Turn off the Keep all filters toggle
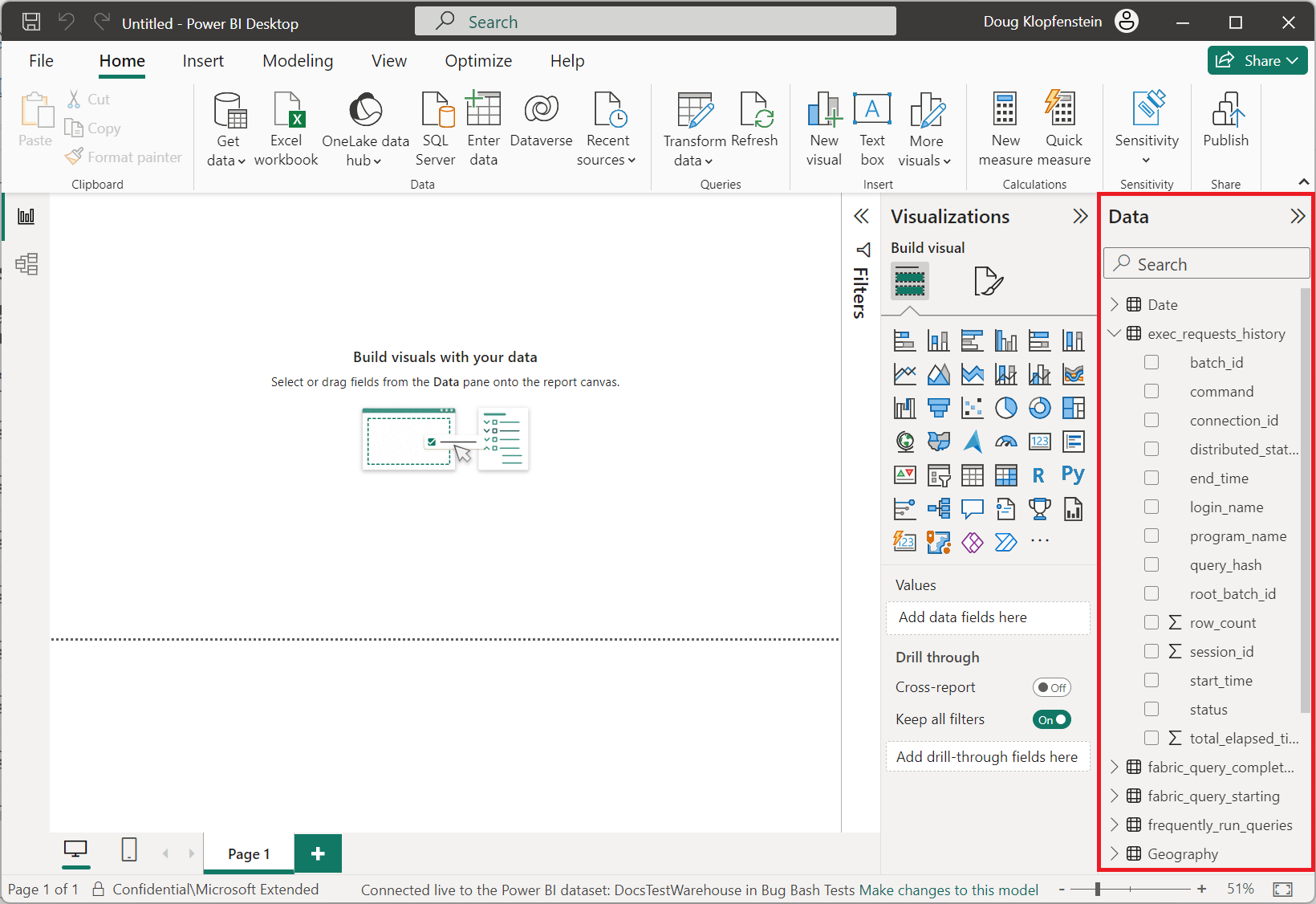 1051,719
